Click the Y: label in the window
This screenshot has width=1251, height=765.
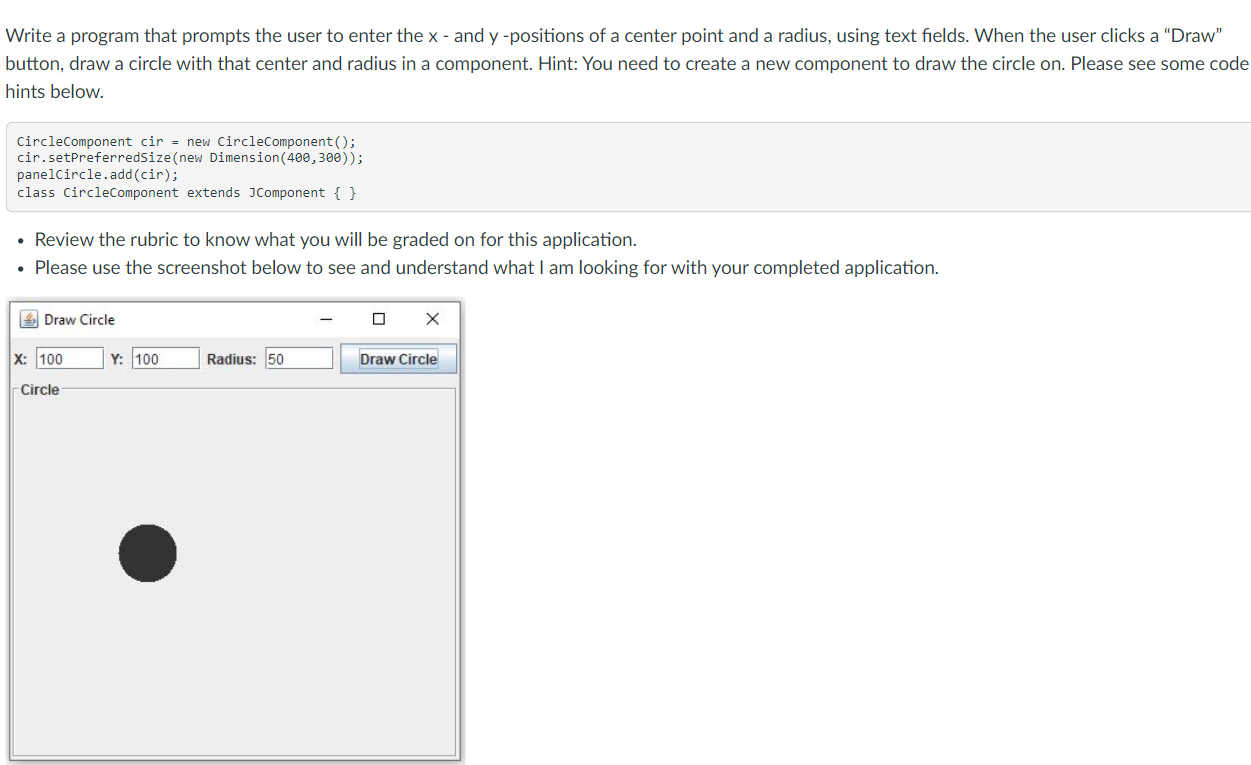(117, 358)
